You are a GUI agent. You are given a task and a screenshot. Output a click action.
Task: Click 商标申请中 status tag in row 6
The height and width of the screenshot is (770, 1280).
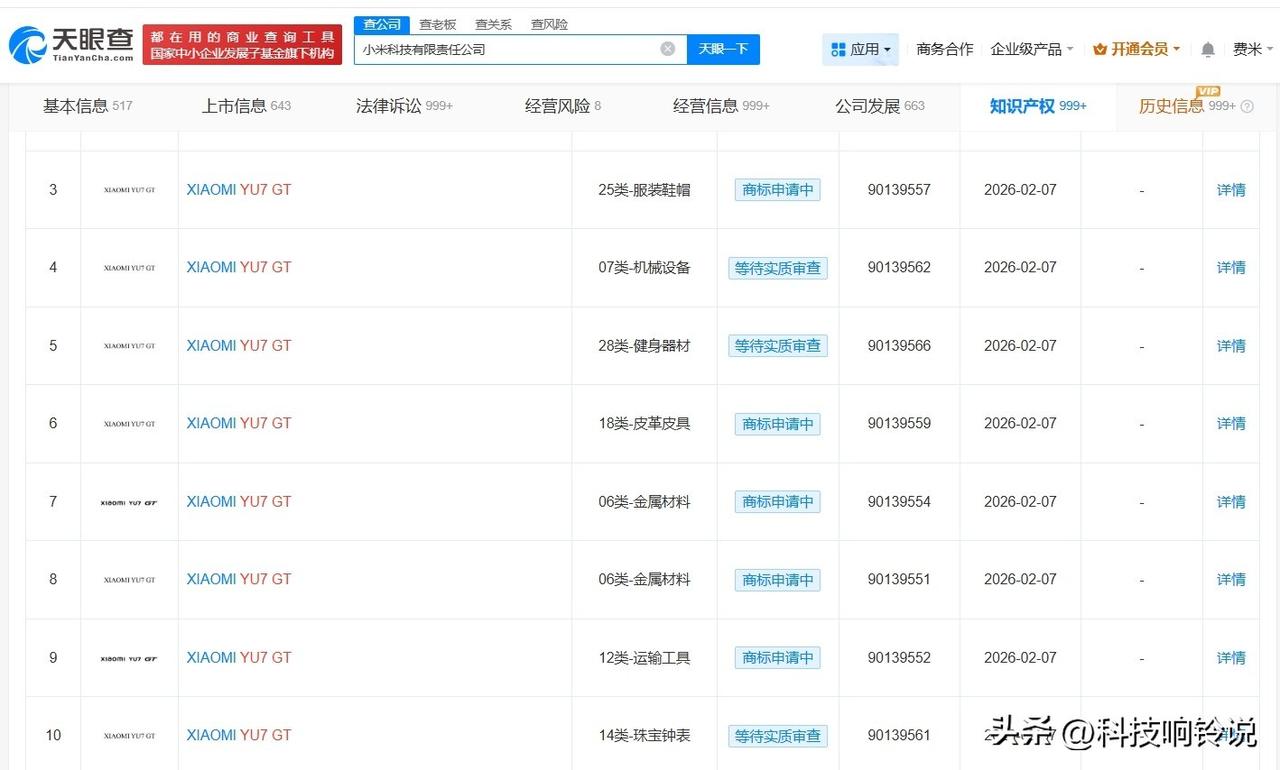tap(778, 424)
